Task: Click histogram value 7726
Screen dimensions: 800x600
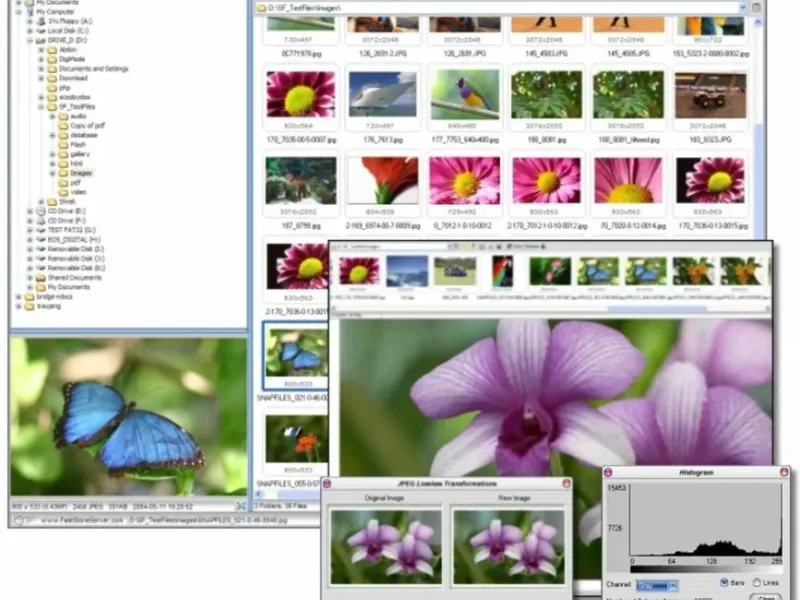Action: tap(615, 528)
